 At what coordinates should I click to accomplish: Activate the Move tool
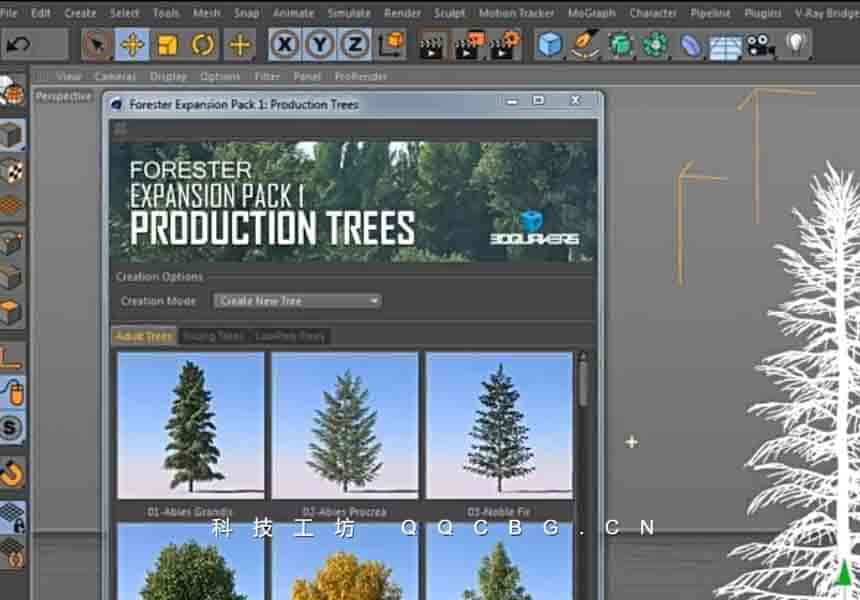132,44
